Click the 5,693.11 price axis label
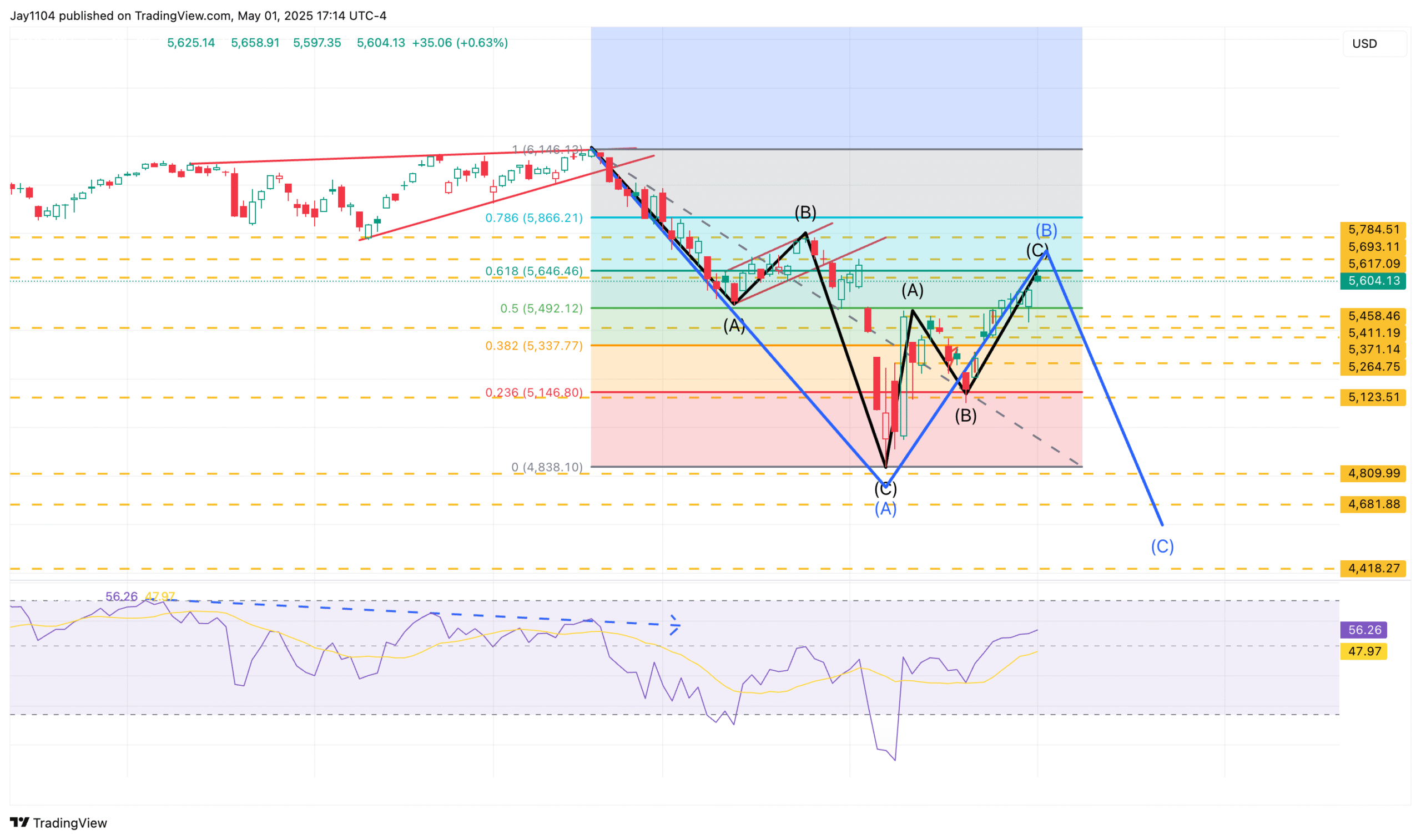The image size is (1421, 840). click(1373, 247)
